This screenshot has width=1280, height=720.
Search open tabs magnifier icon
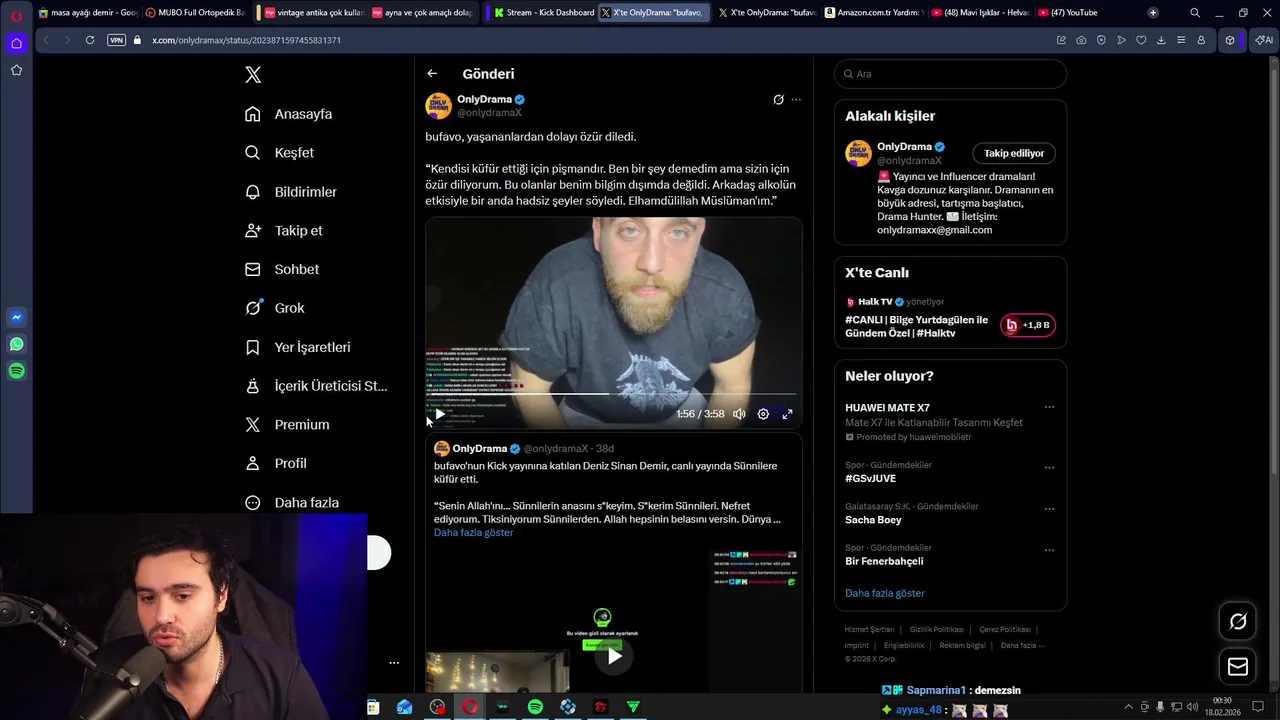click(1195, 13)
